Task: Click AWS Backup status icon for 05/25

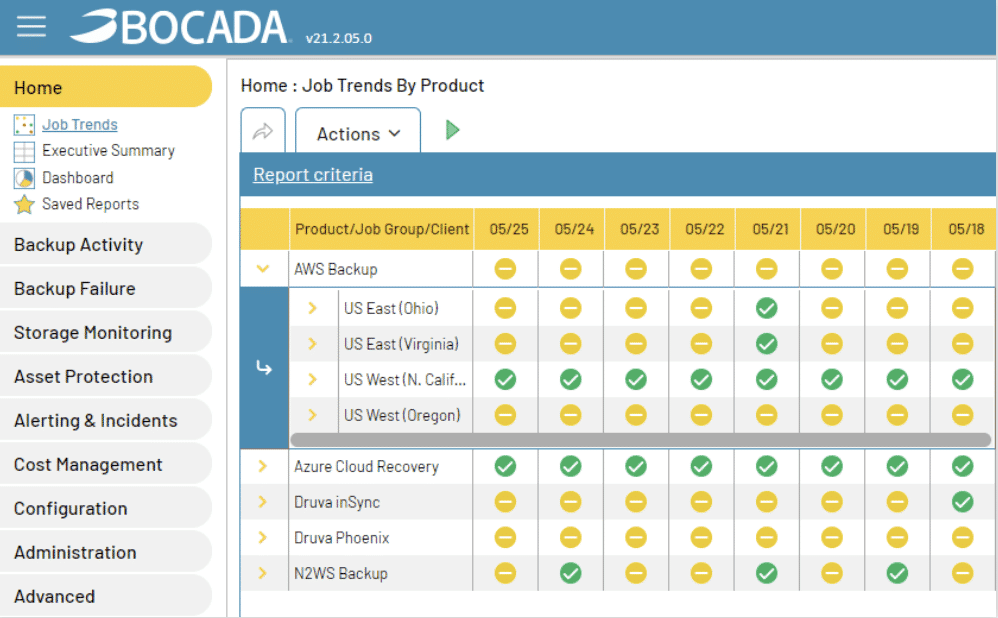Action: pos(505,269)
